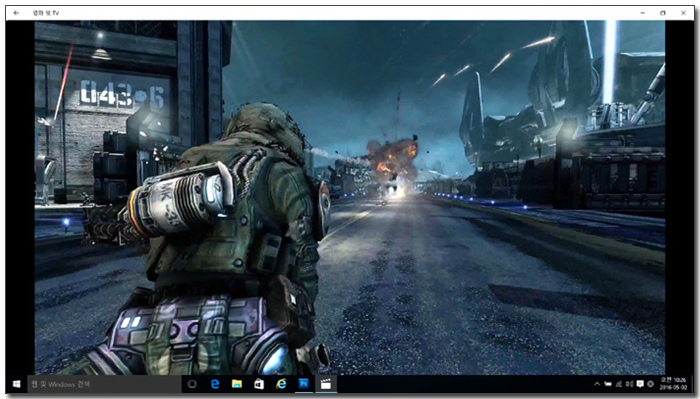Screen dimensions: 700x399
Task: Open the network connections tray icon
Action: pos(619,384)
